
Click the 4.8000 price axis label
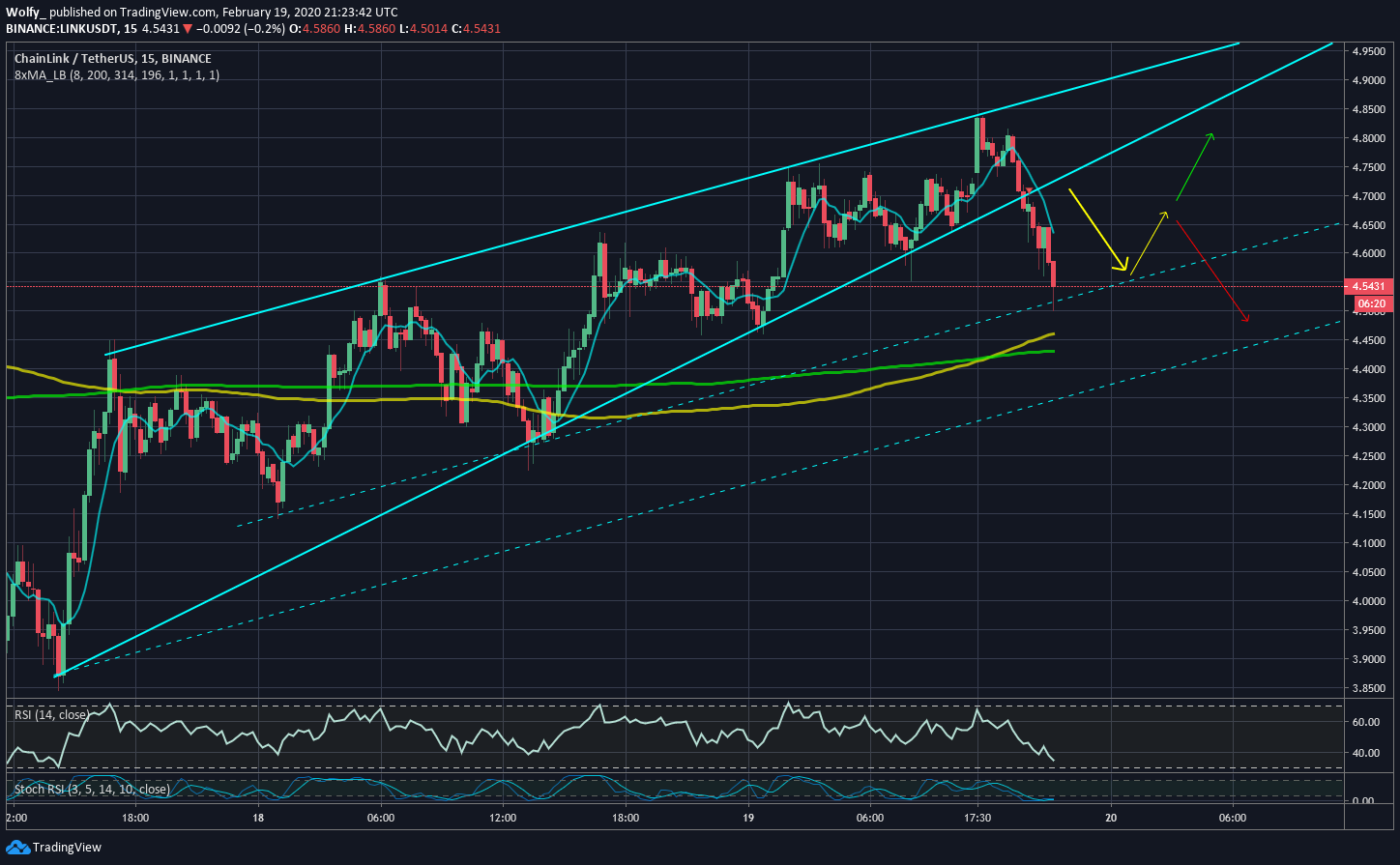(1371, 138)
